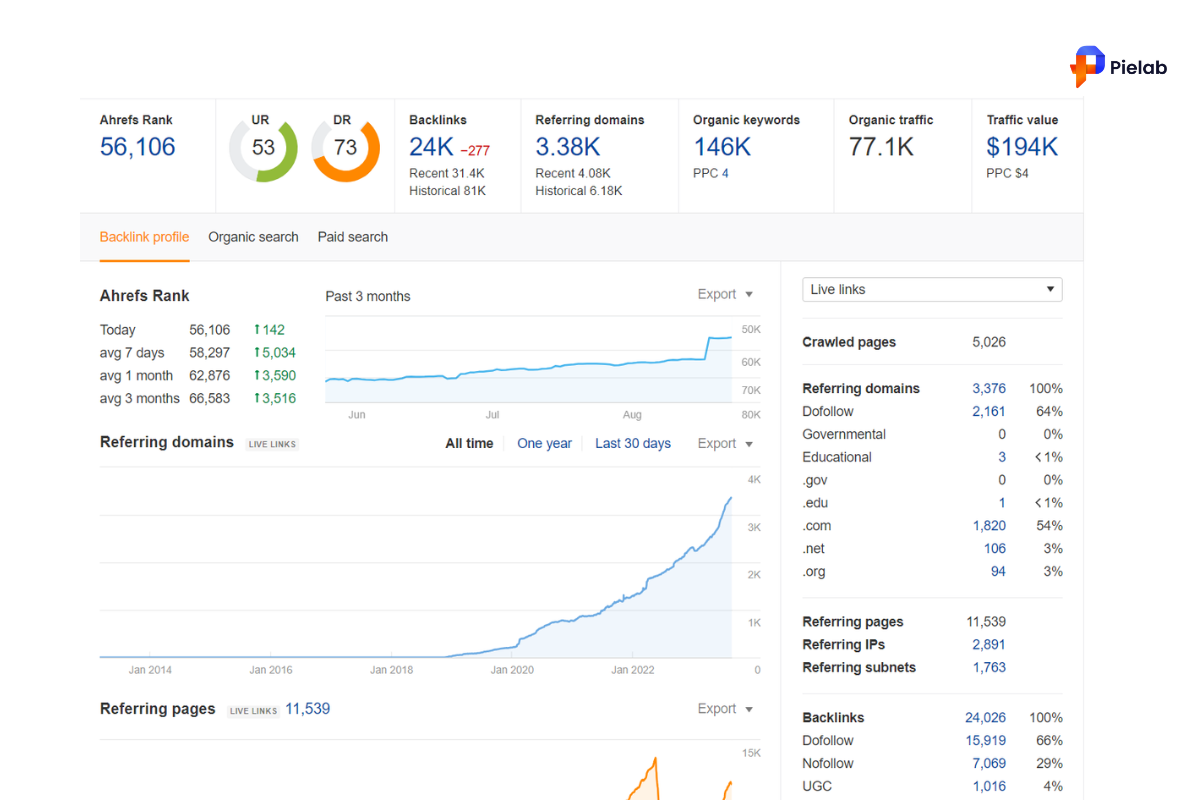
Task: Click the backlinks change -277
Action: pos(475,151)
